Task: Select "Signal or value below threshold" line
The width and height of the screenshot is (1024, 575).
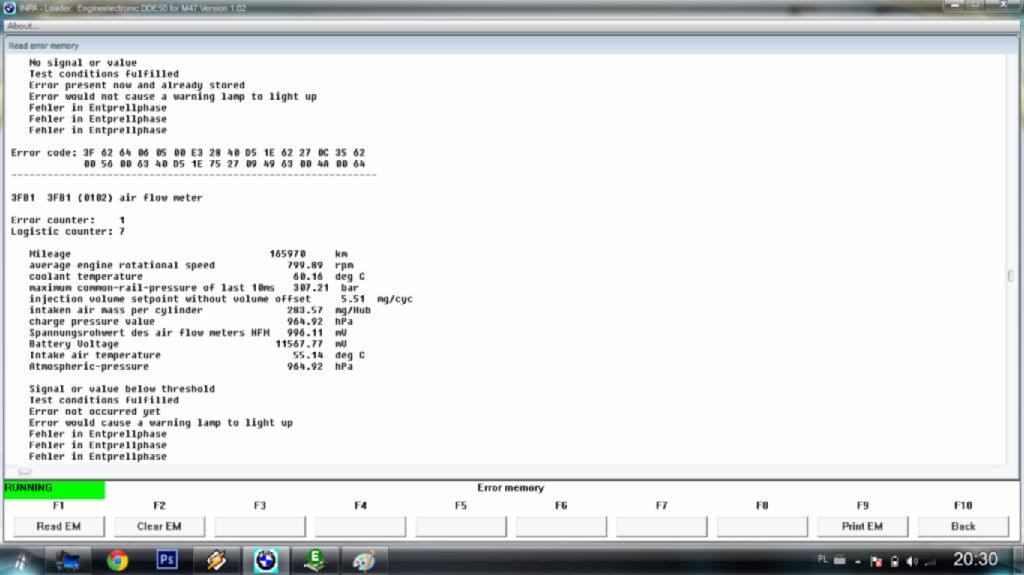Action: pos(121,389)
